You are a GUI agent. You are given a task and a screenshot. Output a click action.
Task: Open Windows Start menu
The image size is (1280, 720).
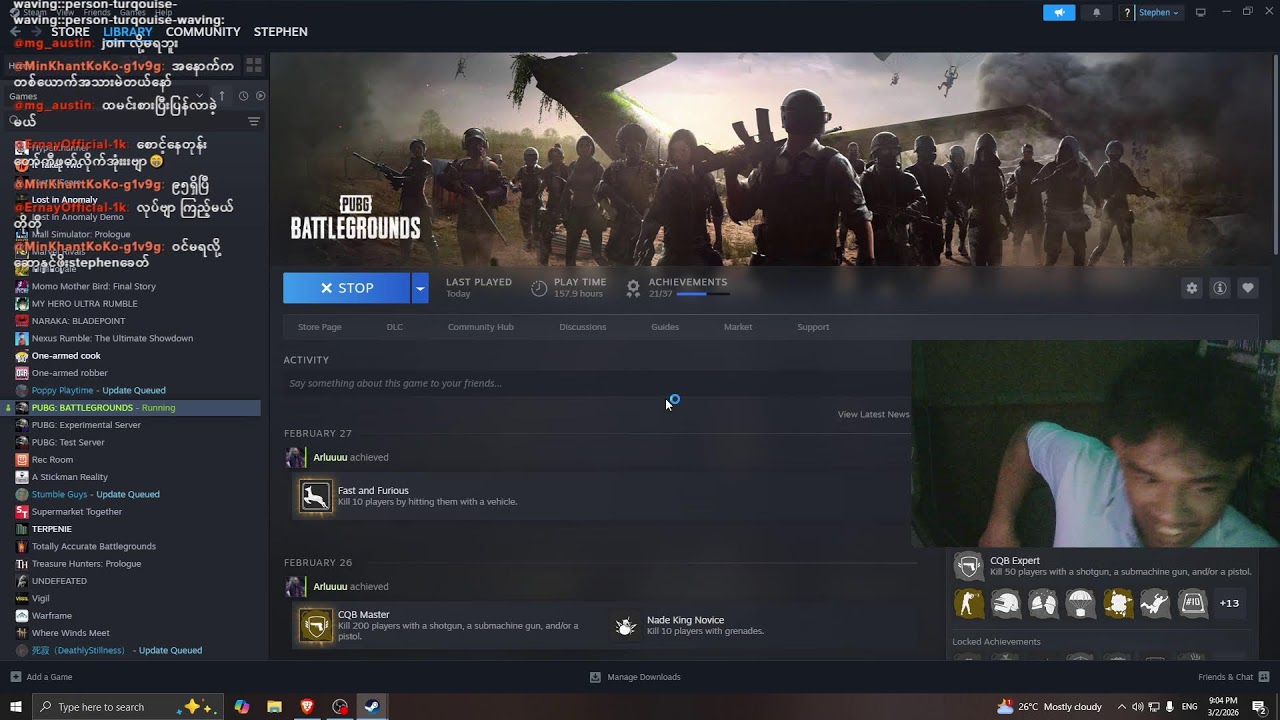[x=16, y=706]
